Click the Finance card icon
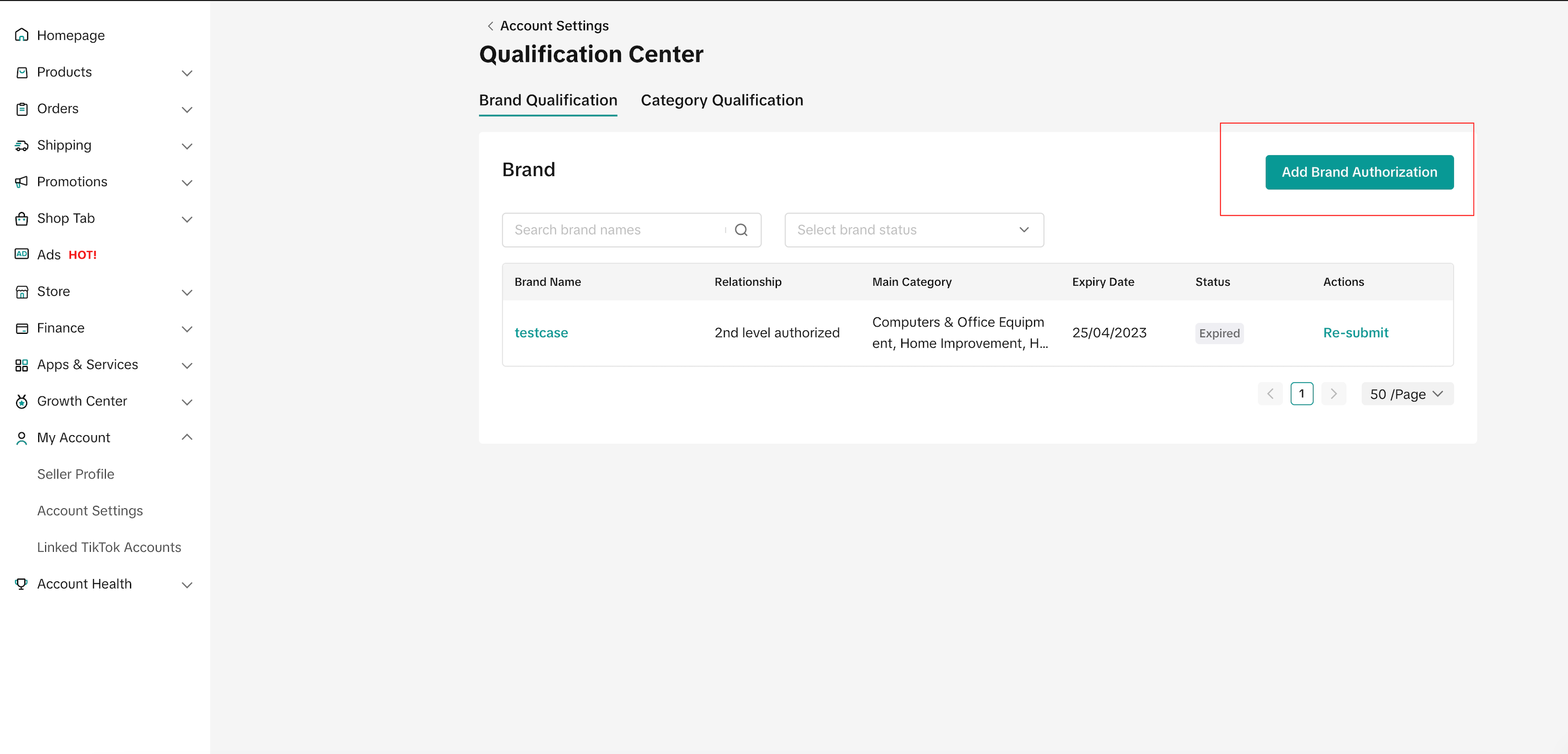1568x754 pixels. (22, 328)
